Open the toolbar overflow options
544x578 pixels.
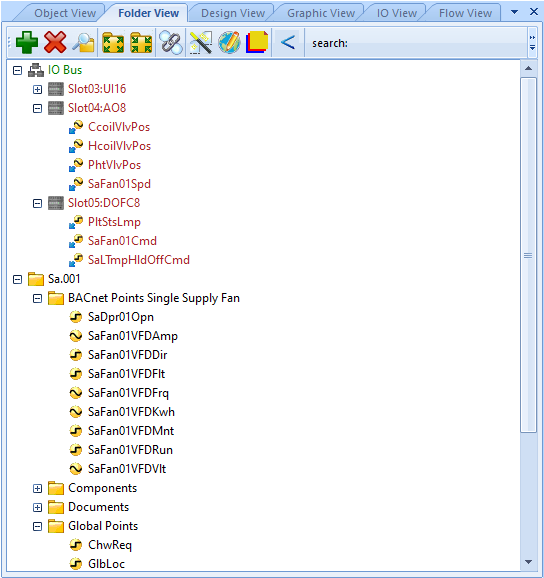[x=532, y=43]
